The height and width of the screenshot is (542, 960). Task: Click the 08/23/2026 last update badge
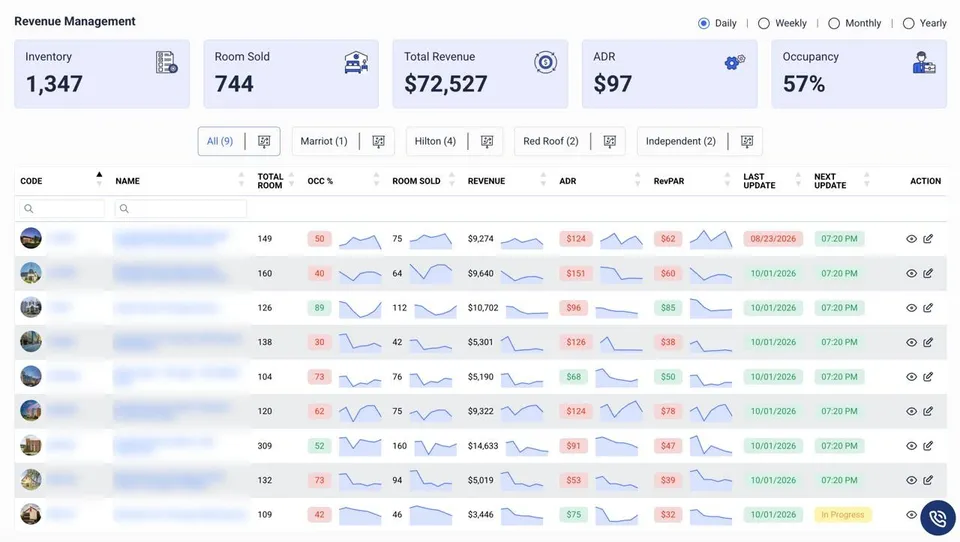(x=773, y=239)
